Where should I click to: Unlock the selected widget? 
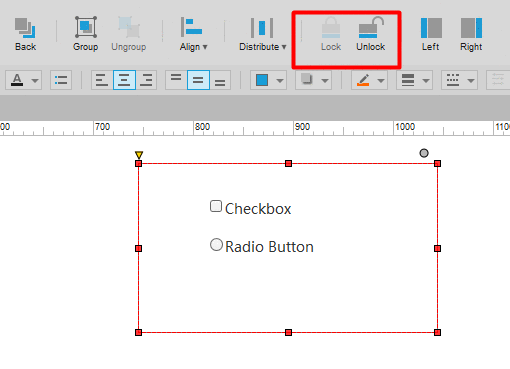click(x=371, y=34)
